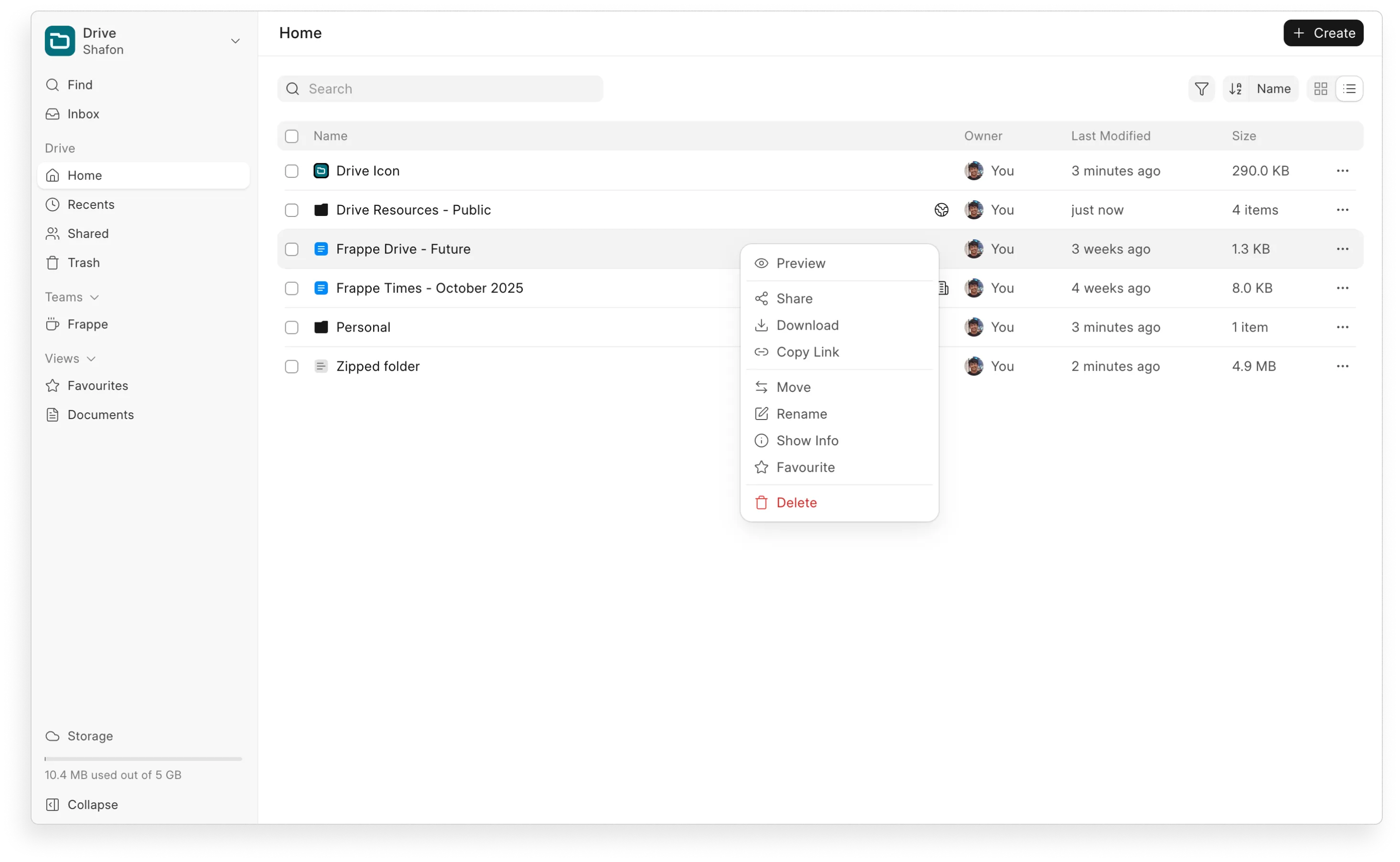The height and width of the screenshot is (862, 1400).
Task: Toggle sort direction arrow icon
Action: tap(1235, 89)
